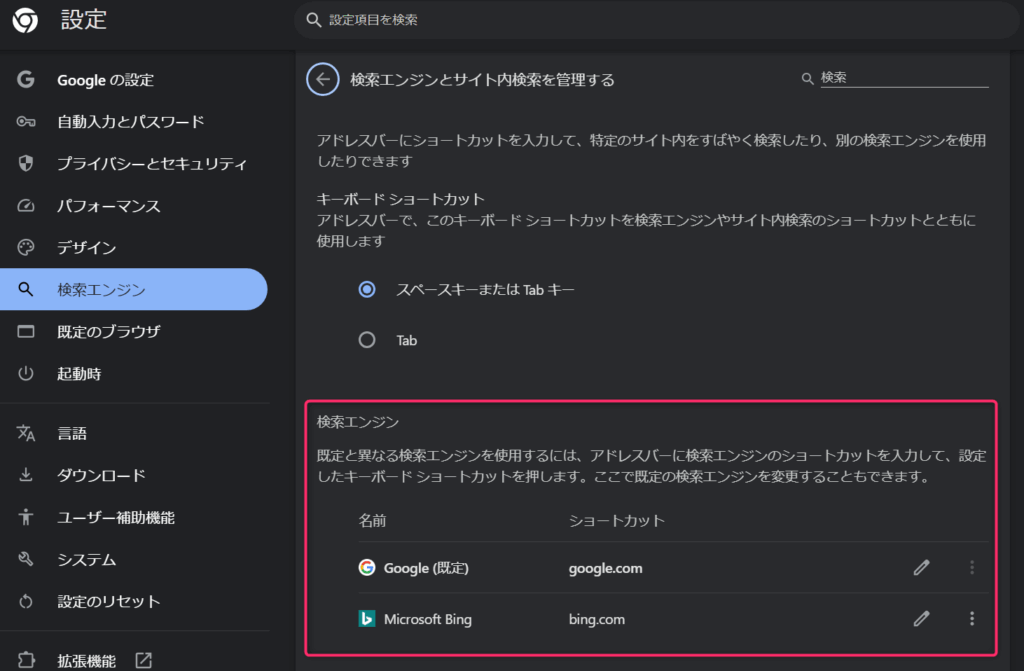Open the プライバシーとセキュリティ settings section
This screenshot has width=1024, height=671.
pos(151,164)
